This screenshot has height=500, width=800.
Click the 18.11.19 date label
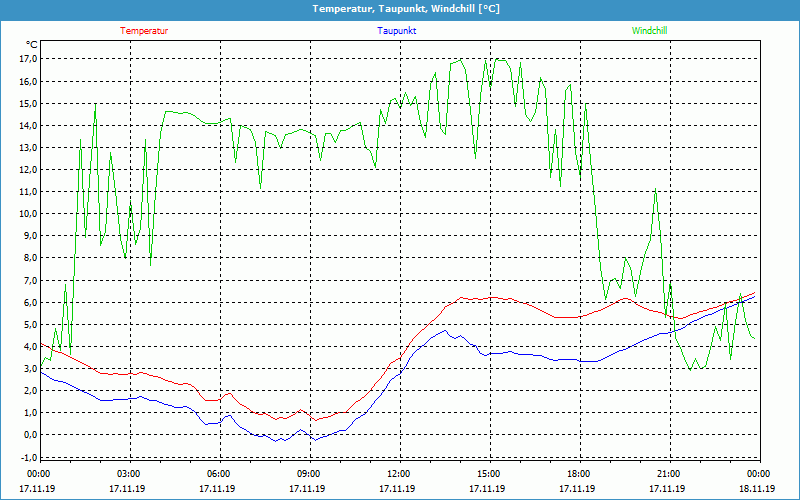point(757,488)
